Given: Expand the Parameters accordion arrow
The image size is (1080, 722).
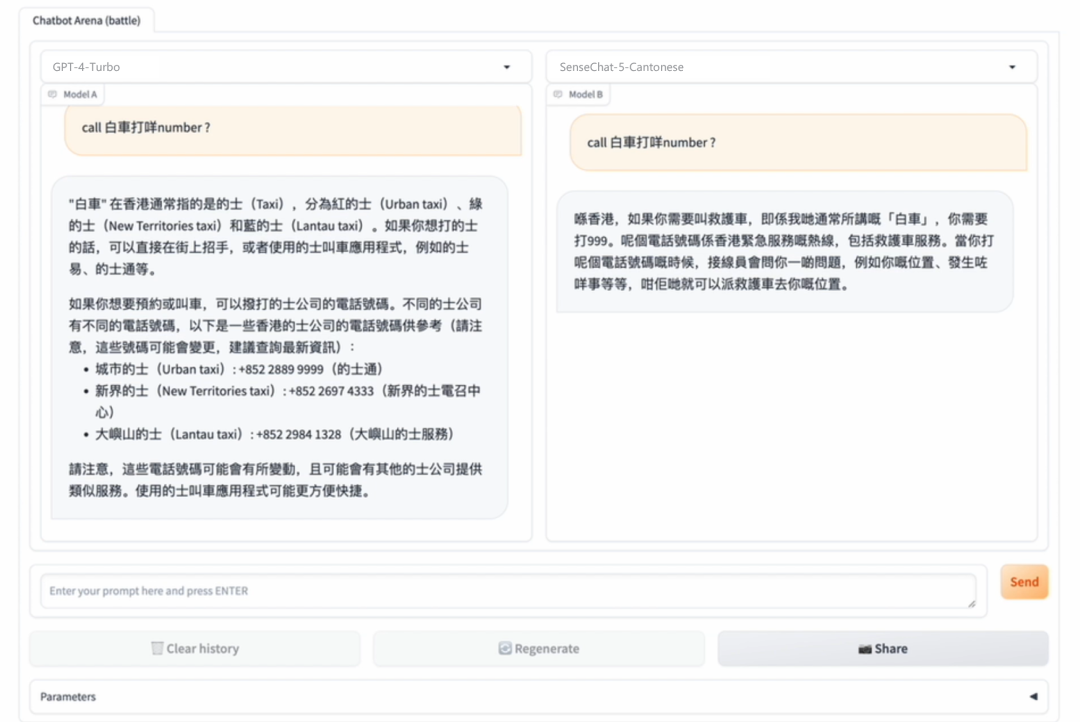Looking at the screenshot, I should point(1033,697).
